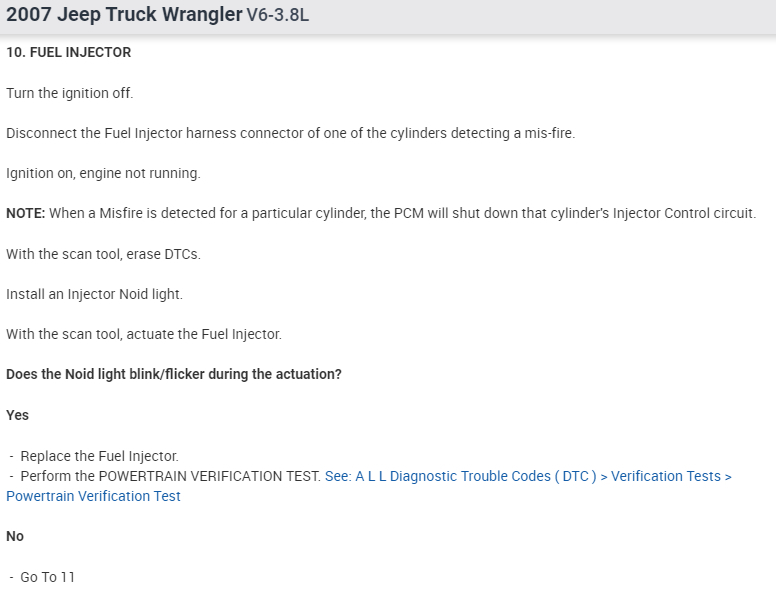This screenshot has width=776, height=599.
Task: Click the '10. FUEL INJECTOR' heading
Action: 68,52
